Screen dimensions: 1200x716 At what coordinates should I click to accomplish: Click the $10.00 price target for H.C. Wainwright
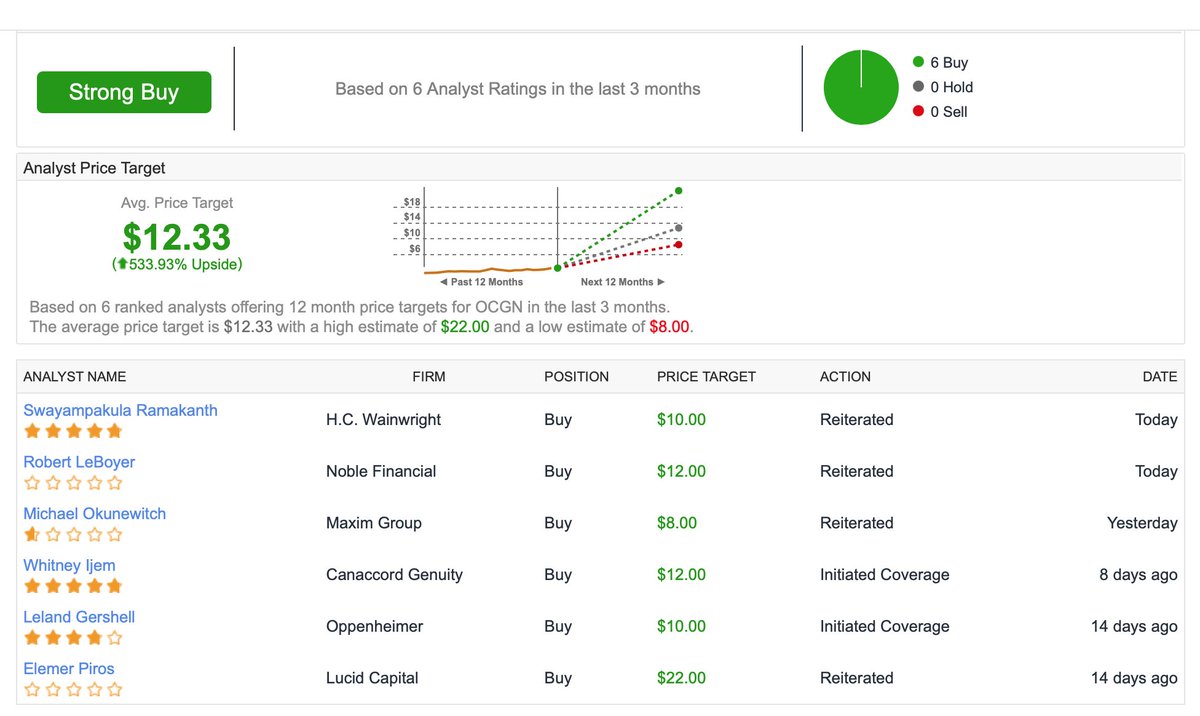[681, 420]
